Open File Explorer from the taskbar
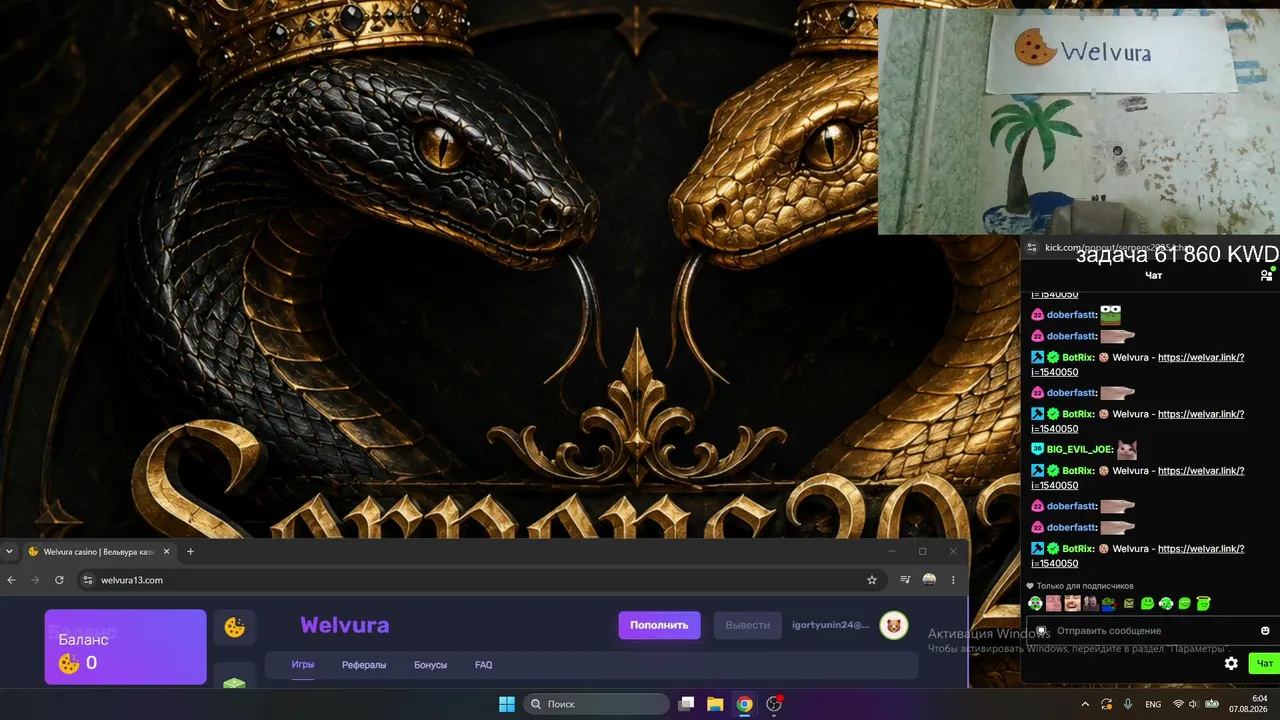This screenshot has height=720, width=1280. [715, 704]
